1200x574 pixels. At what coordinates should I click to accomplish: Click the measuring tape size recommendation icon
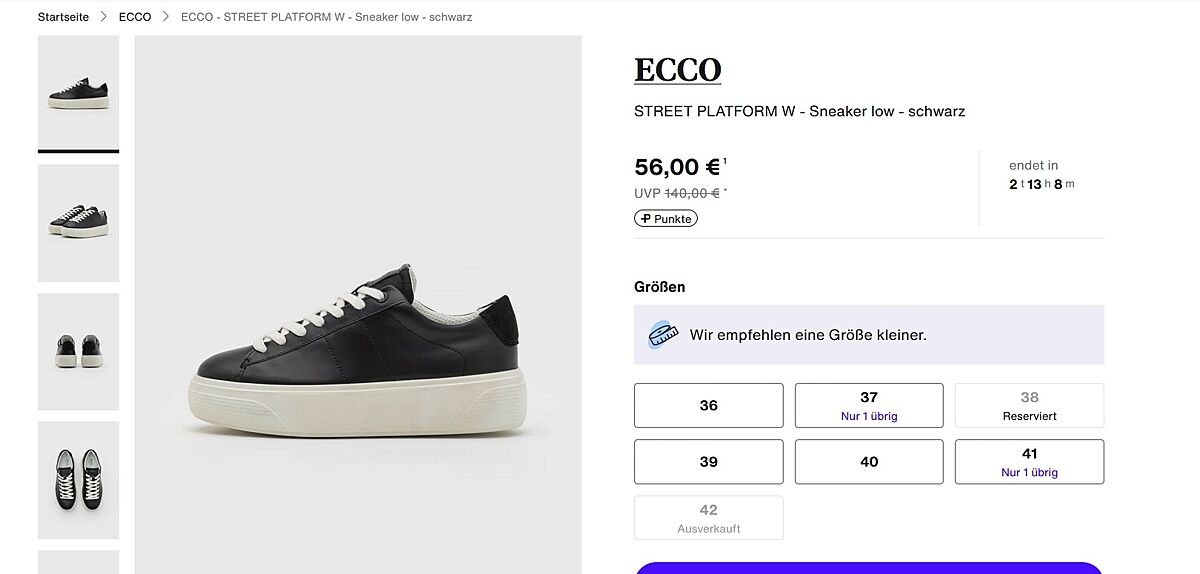coord(662,334)
